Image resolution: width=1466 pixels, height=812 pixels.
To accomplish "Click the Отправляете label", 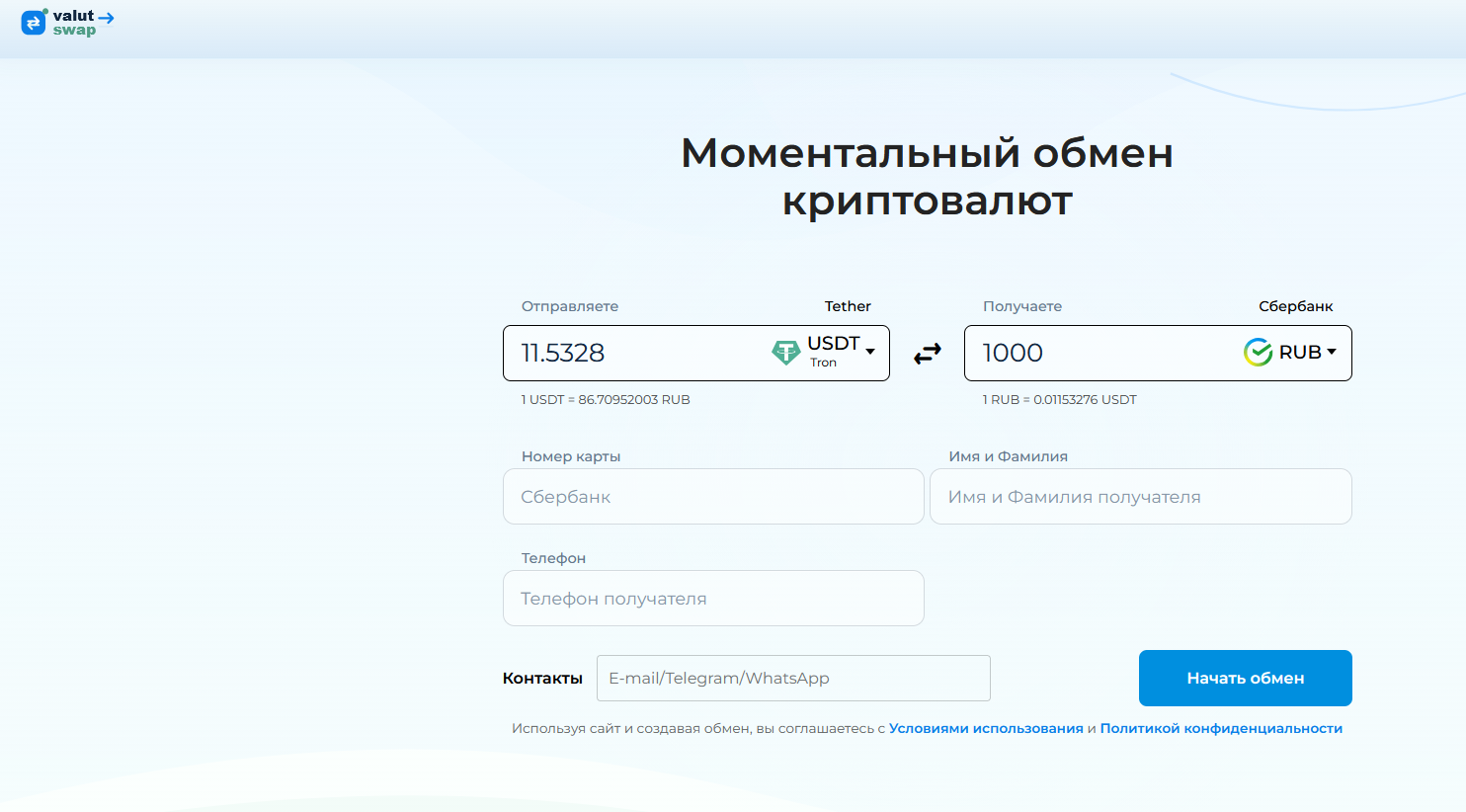I will (570, 306).
